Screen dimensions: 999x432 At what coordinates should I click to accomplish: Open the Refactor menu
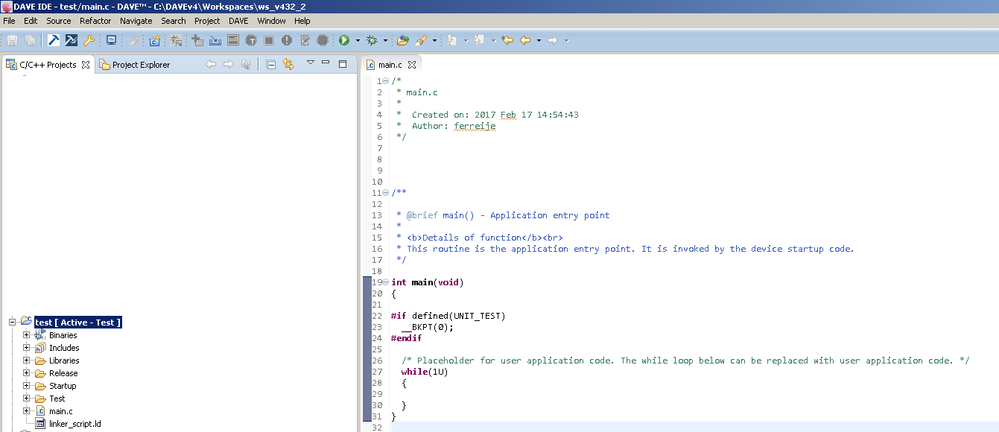[96, 20]
